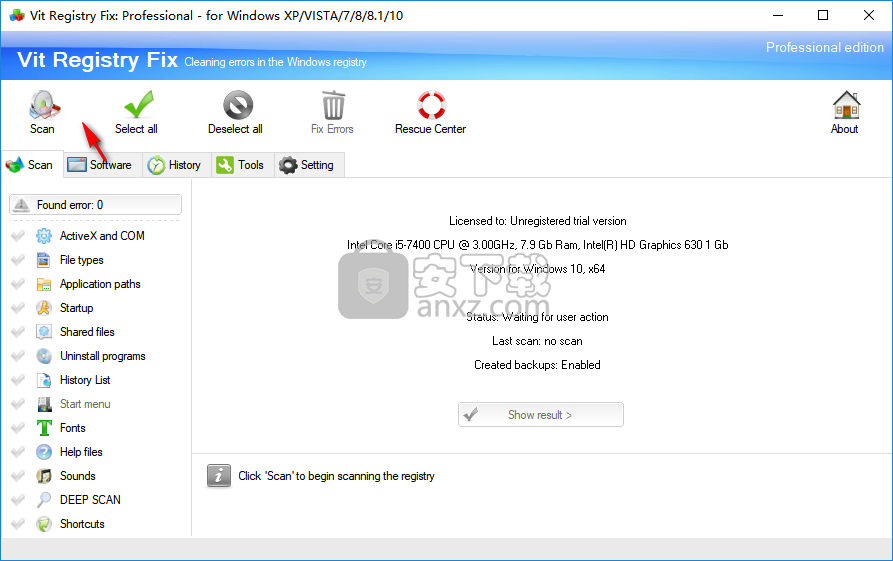Click the info icon beside scan hint

pyautogui.click(x=219, y=476)
